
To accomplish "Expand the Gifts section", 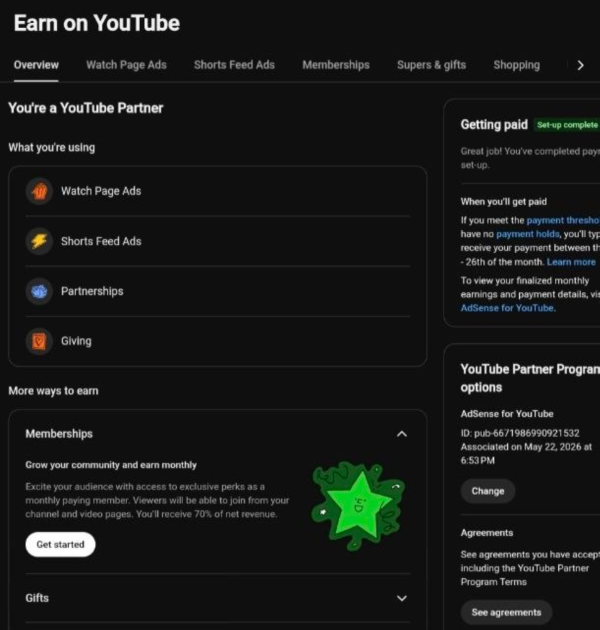I will tap(401, 598).
